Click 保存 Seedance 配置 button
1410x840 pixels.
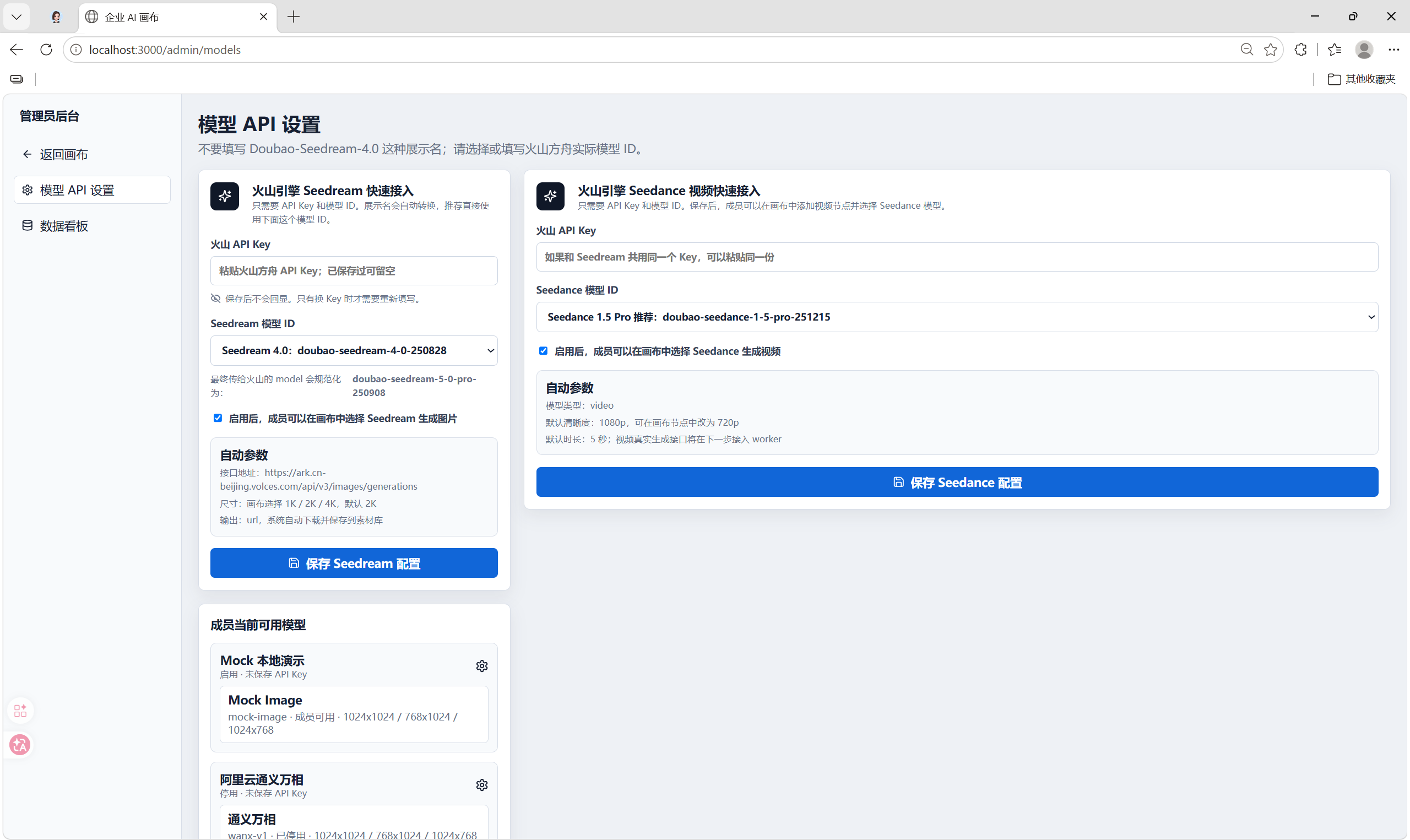(957, 483)
